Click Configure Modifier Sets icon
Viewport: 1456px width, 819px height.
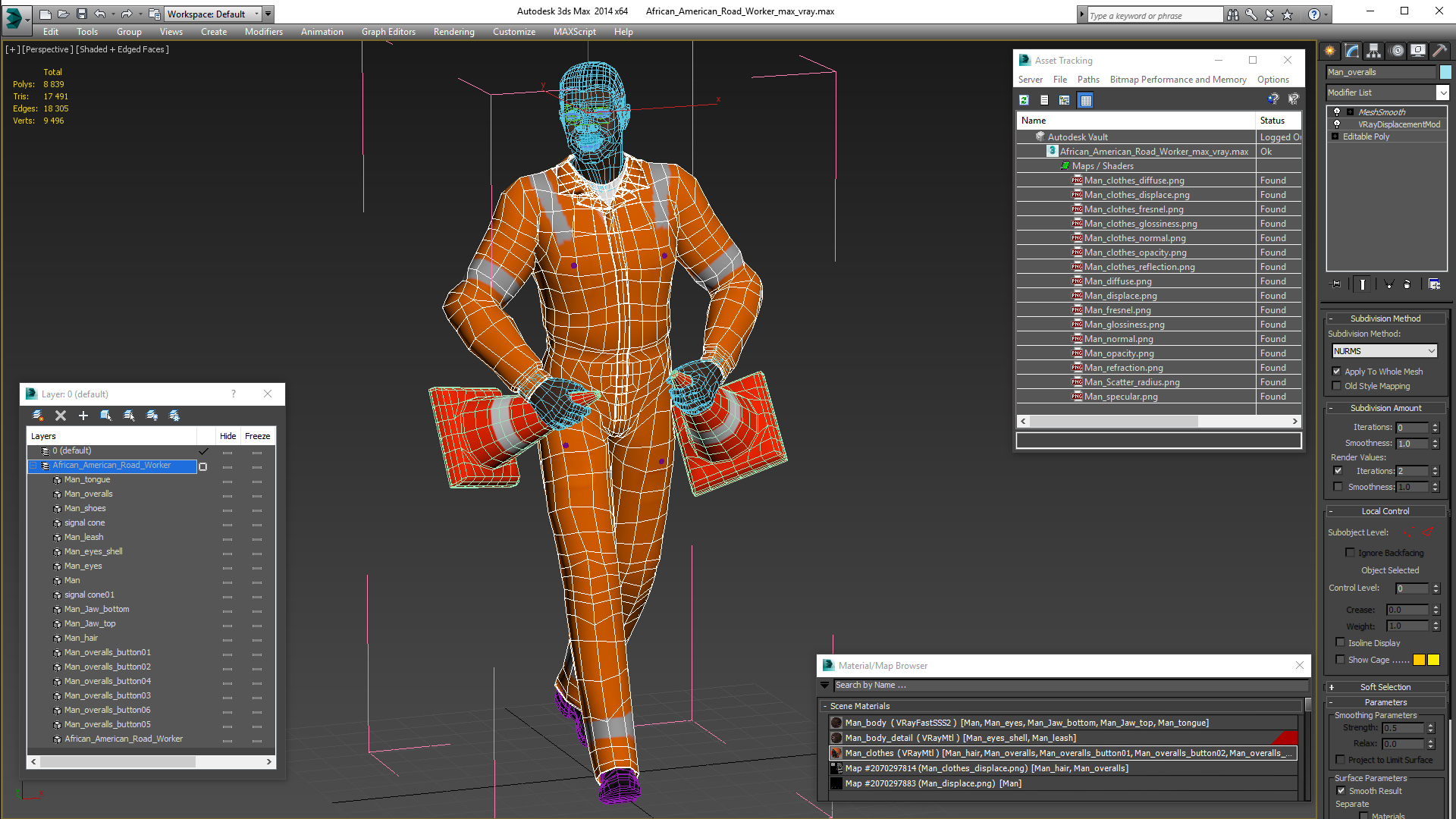[1435, 284]
